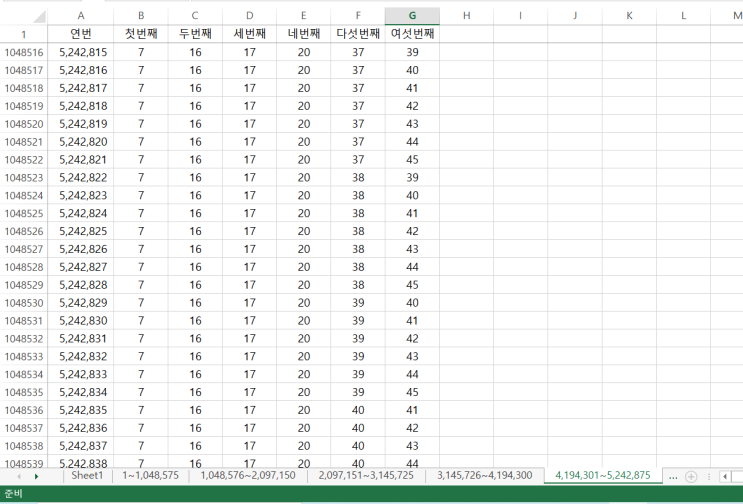
Task: Select column G header
Action: click(412, 16)
